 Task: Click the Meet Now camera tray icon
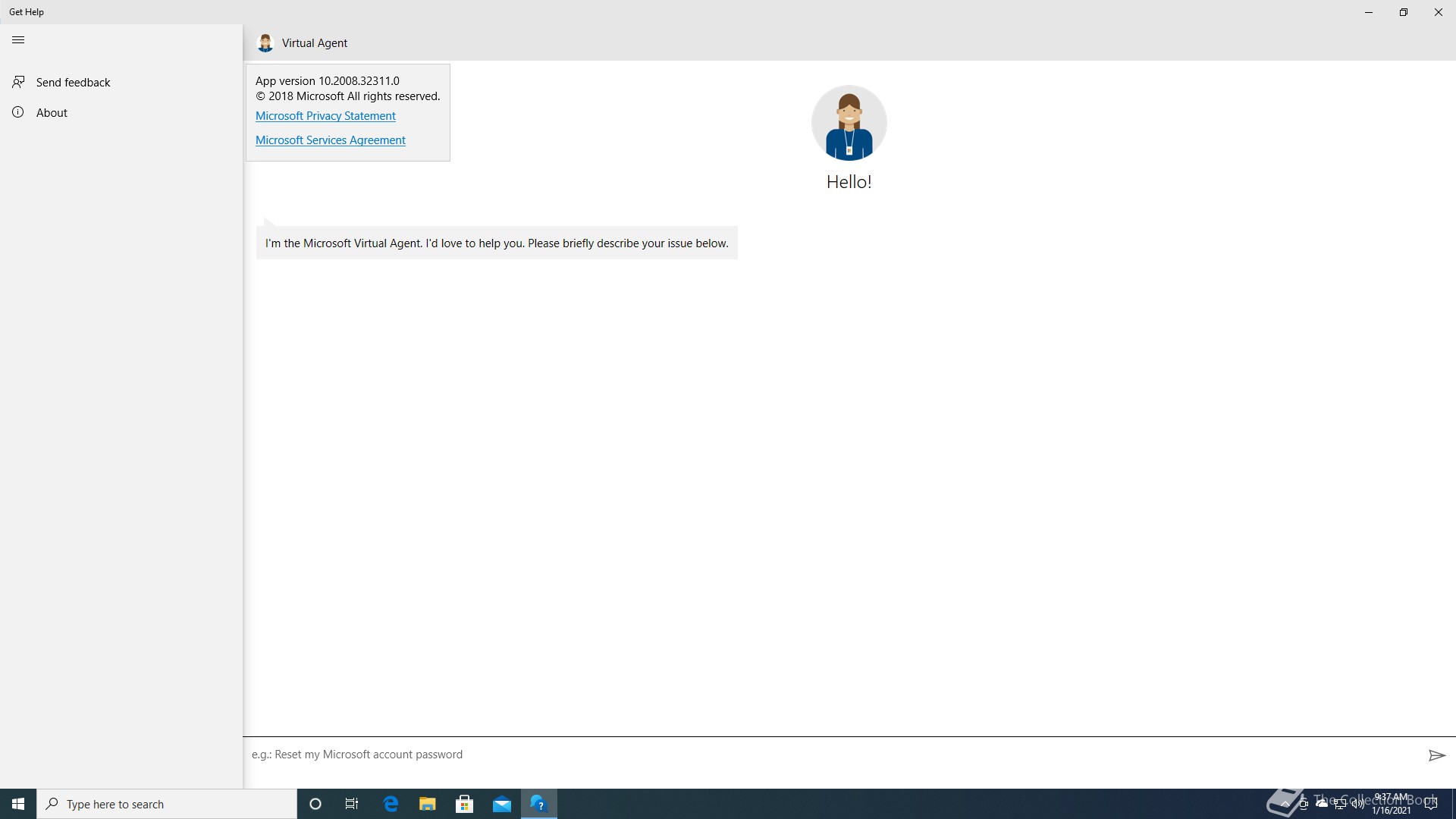1304,804
